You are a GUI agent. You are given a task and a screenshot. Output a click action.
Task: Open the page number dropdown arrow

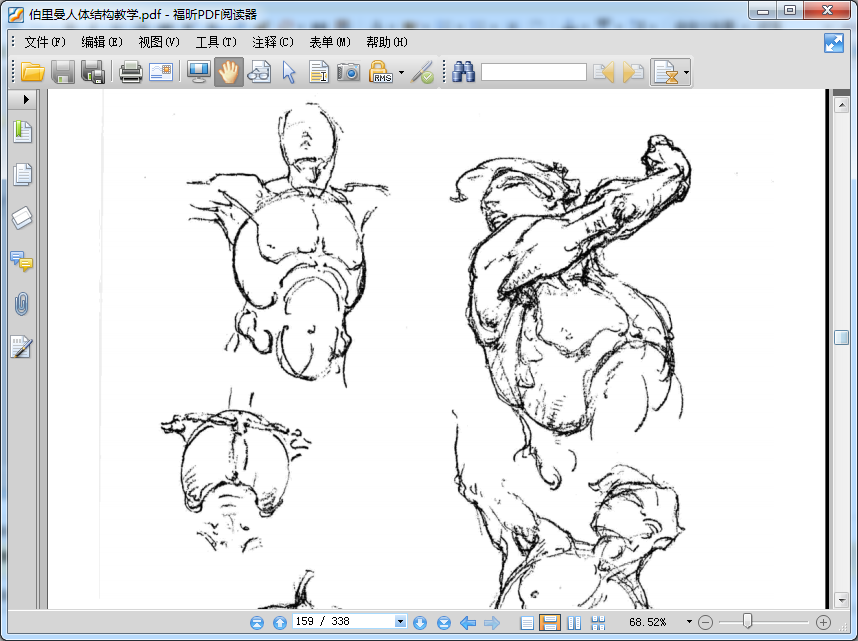(401, 621)
